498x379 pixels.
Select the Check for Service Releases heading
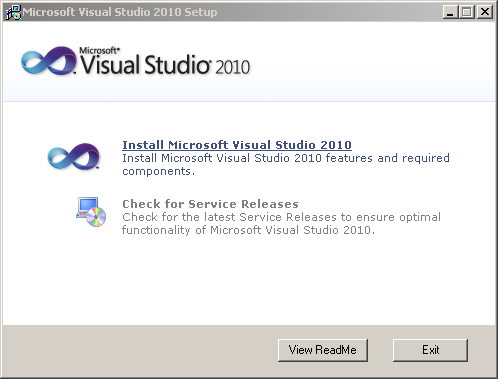coord(210,204)
